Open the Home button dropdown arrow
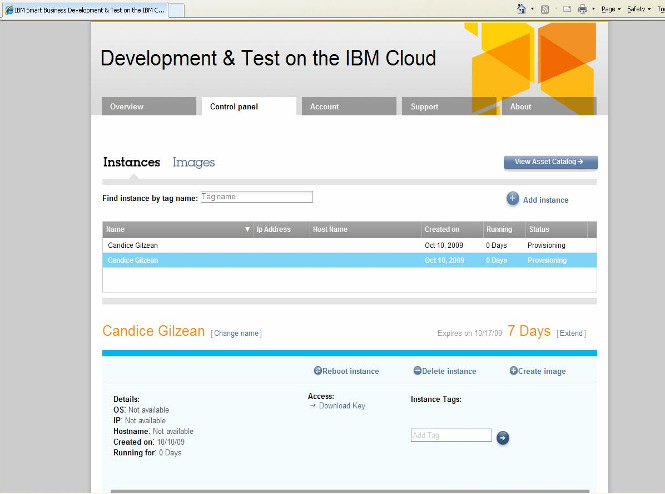The image size is (665, 494). (x=532, y=9)
